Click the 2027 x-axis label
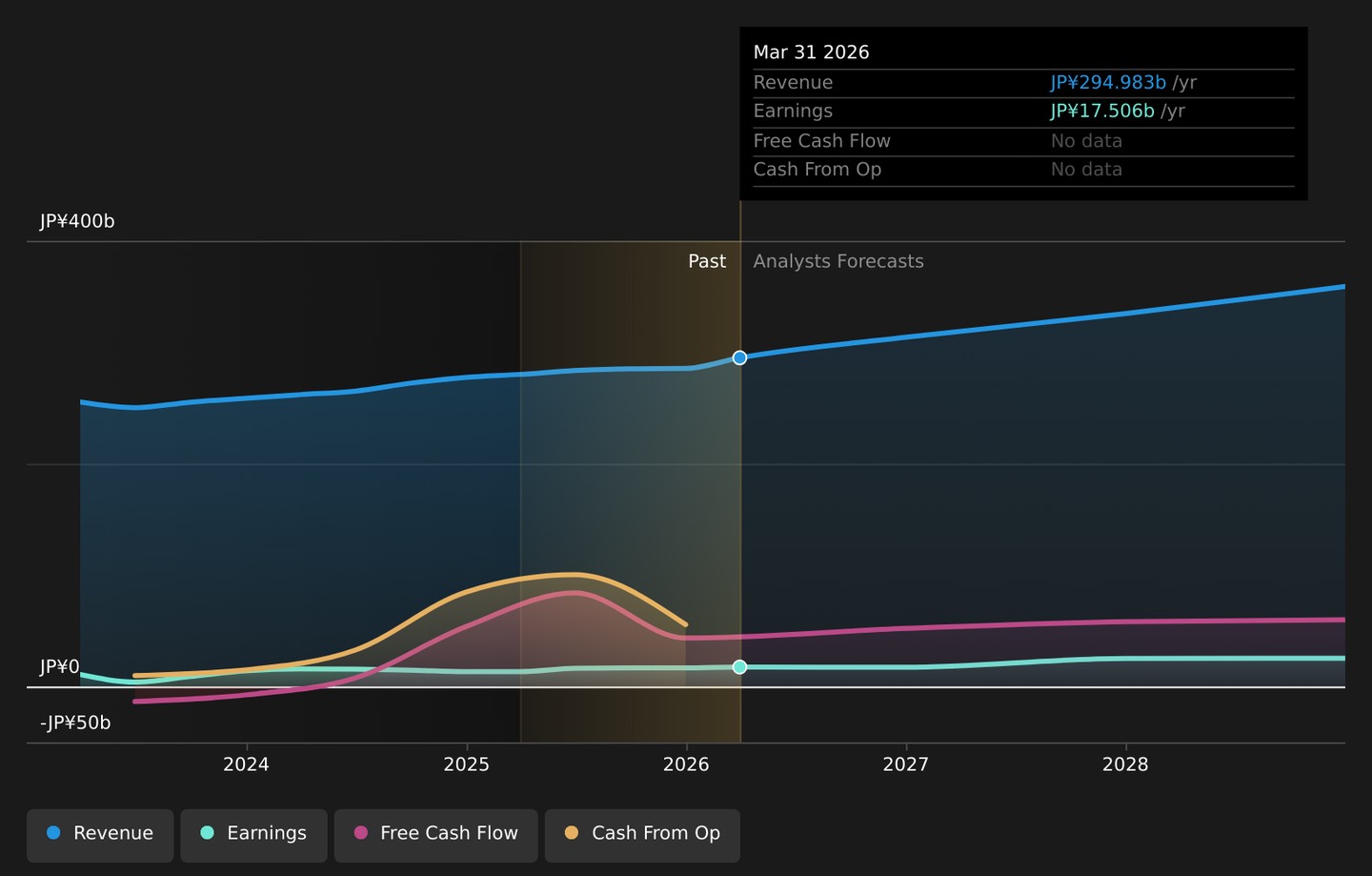This screenshot has height=876, width=1372. 905,764
